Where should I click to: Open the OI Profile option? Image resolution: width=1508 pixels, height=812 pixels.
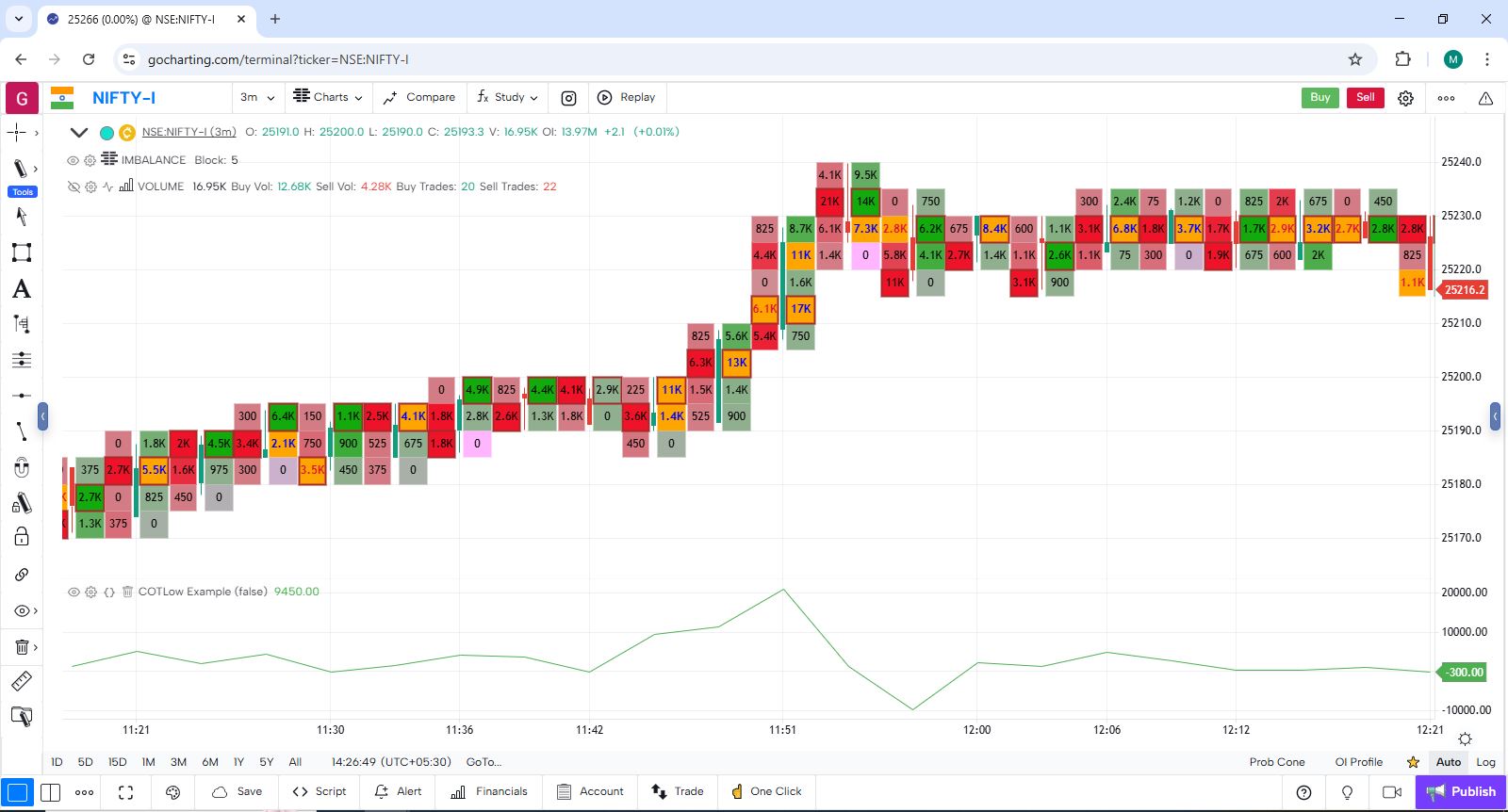(1358, 762)
